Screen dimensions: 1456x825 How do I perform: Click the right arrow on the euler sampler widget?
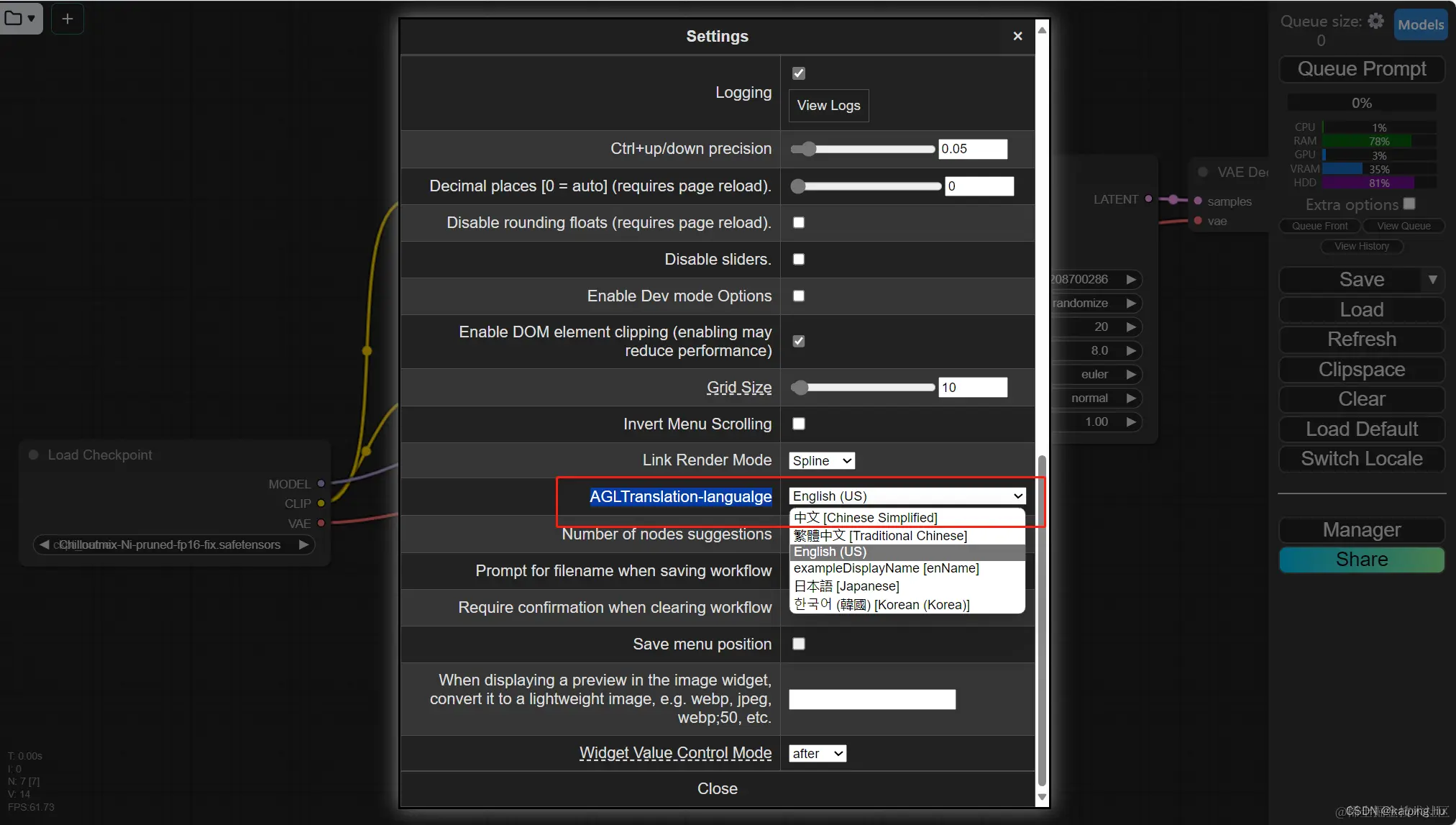tap(1131, 374)
